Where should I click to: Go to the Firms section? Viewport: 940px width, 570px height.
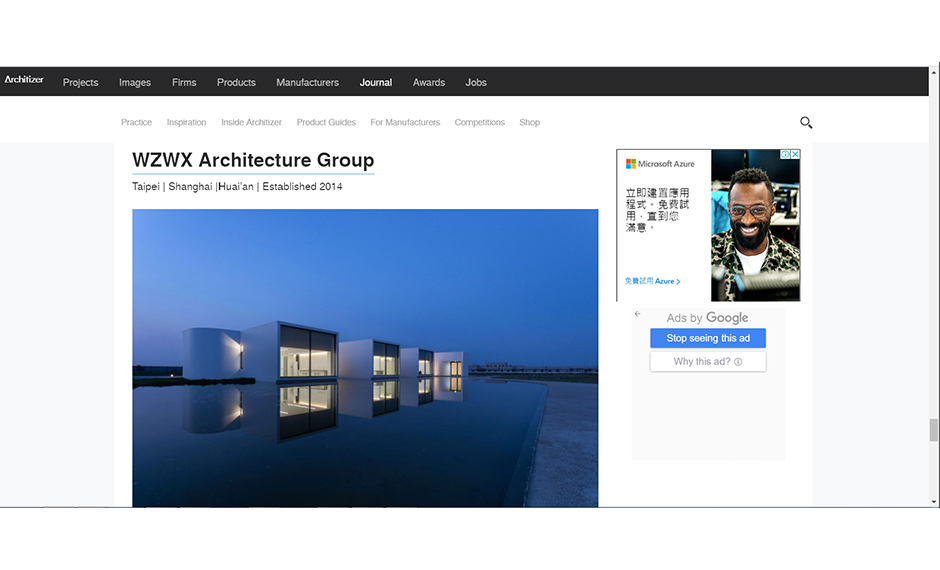tap(184, 82)
